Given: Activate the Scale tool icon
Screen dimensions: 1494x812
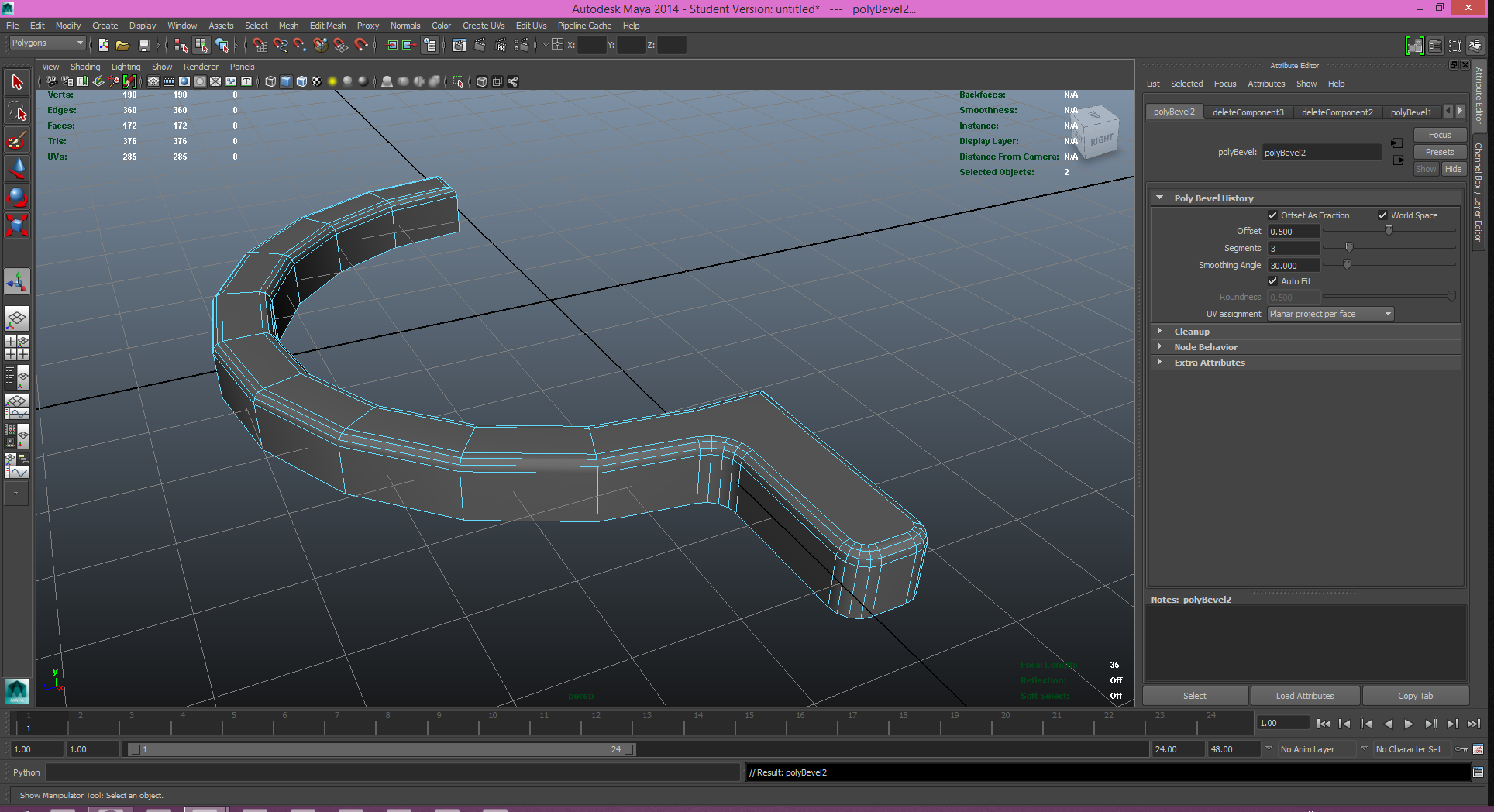Looking at the screenshot, I should point(17,225).
